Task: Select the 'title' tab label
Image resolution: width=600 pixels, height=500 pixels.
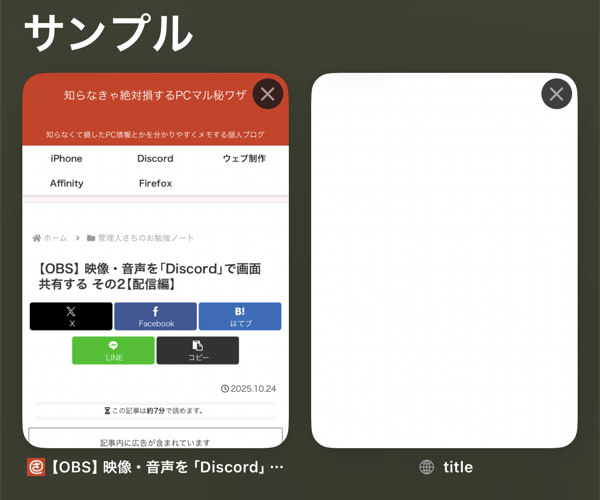Action: tap(458, 467)
